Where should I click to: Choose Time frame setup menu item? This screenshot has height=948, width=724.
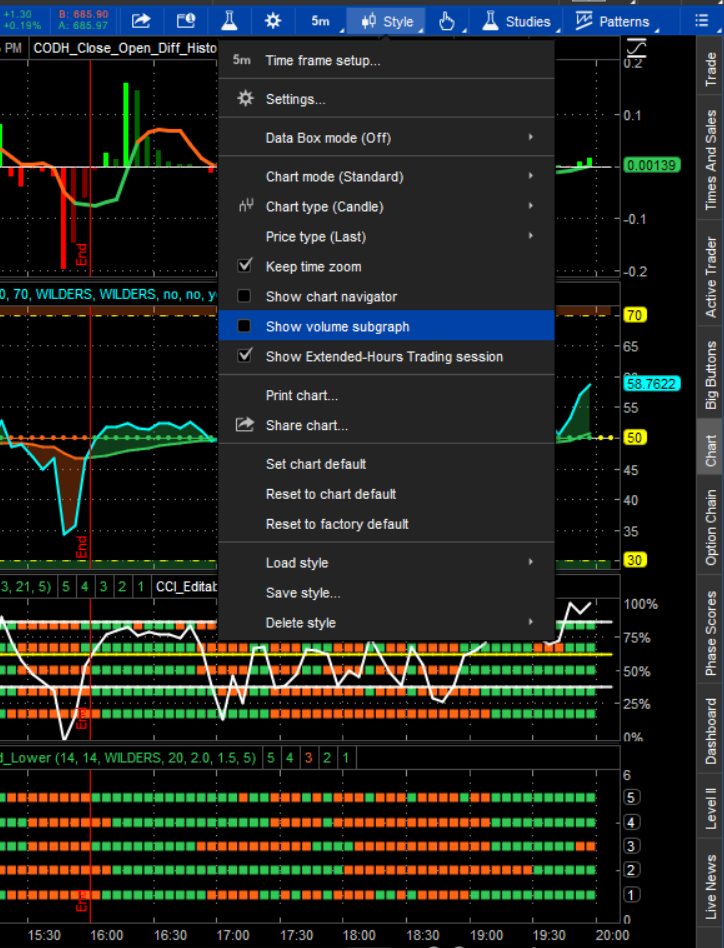(322, 61)
